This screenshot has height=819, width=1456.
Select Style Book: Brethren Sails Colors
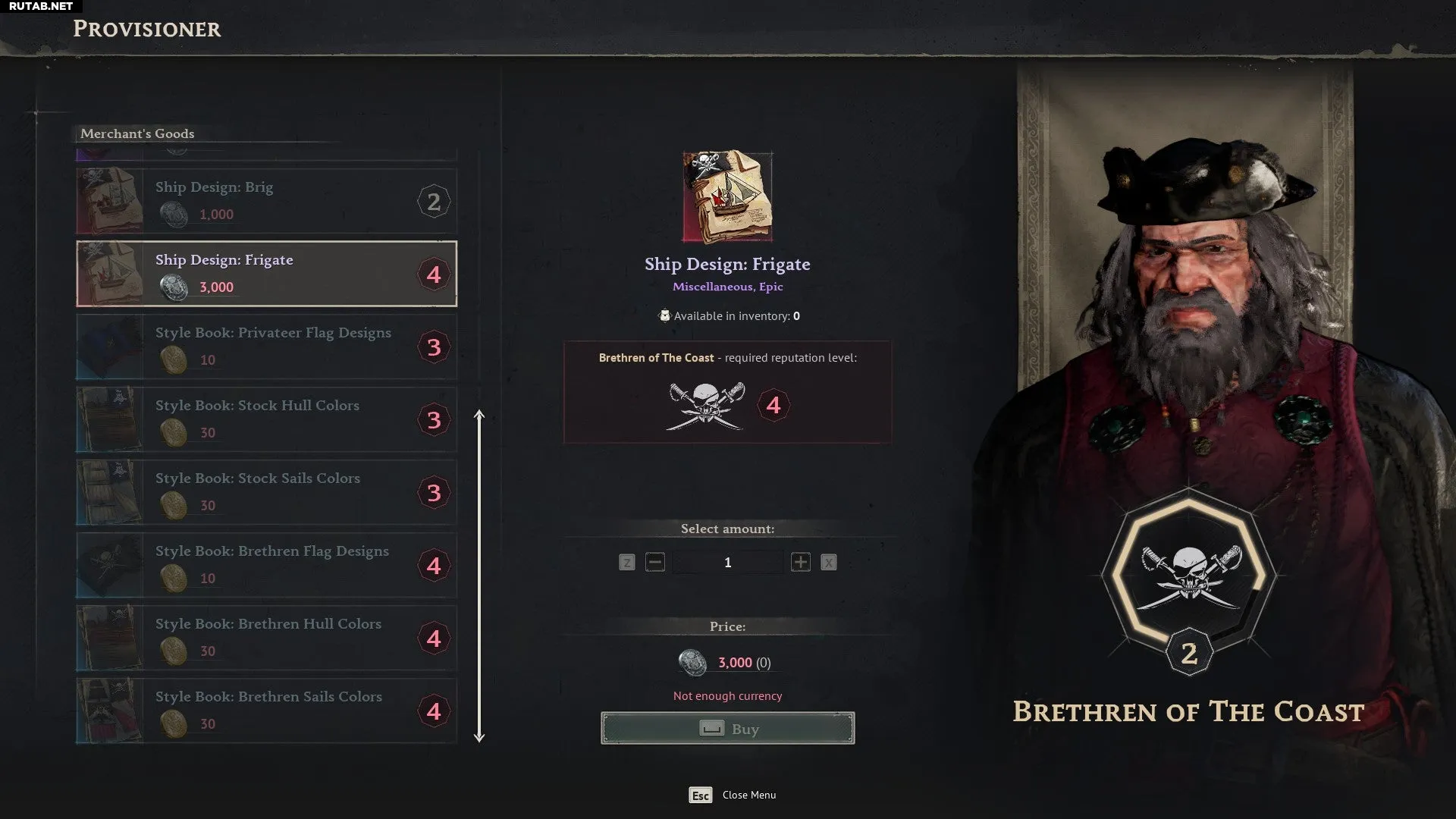pyautogui.click(x=266, y=711)
